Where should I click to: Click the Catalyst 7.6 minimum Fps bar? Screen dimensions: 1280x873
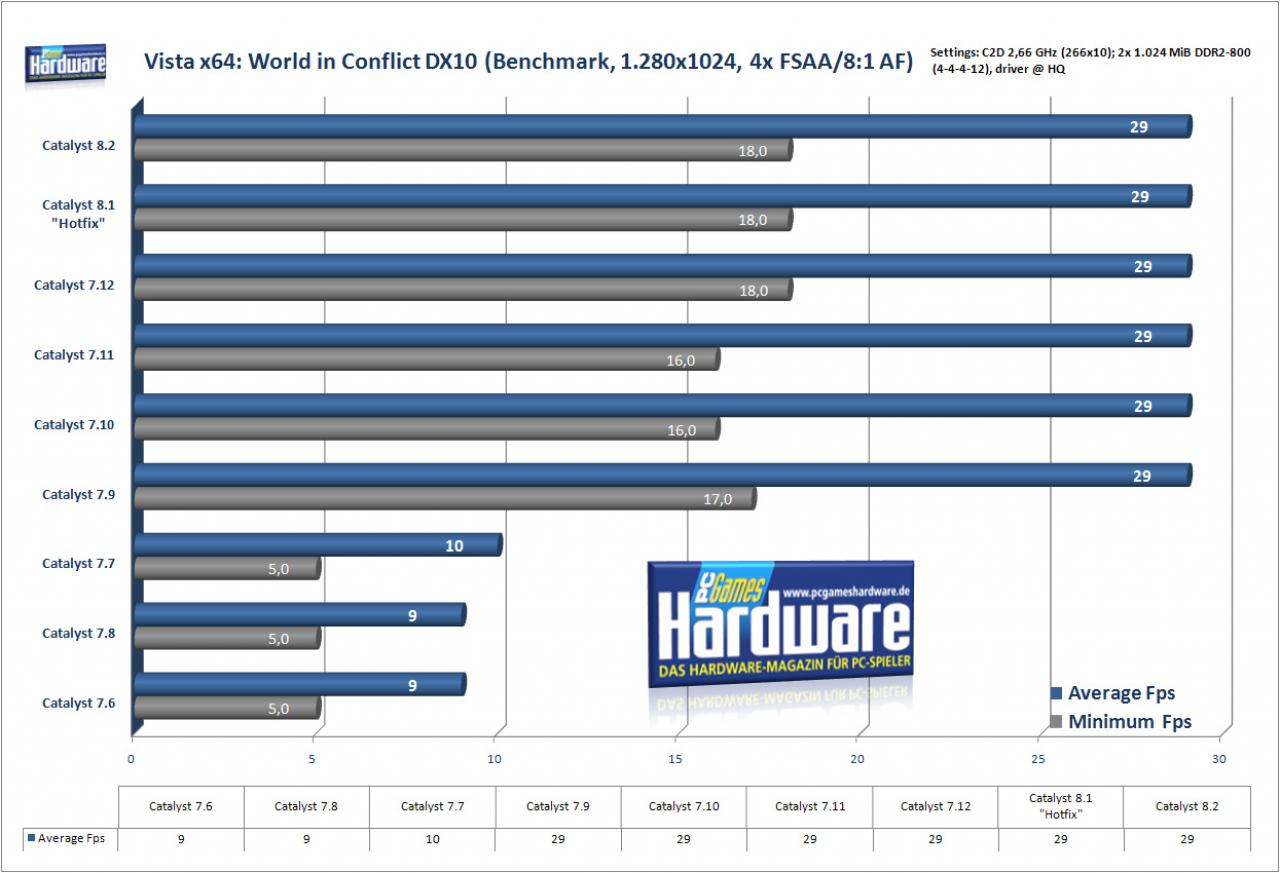(x=227, y=709)
